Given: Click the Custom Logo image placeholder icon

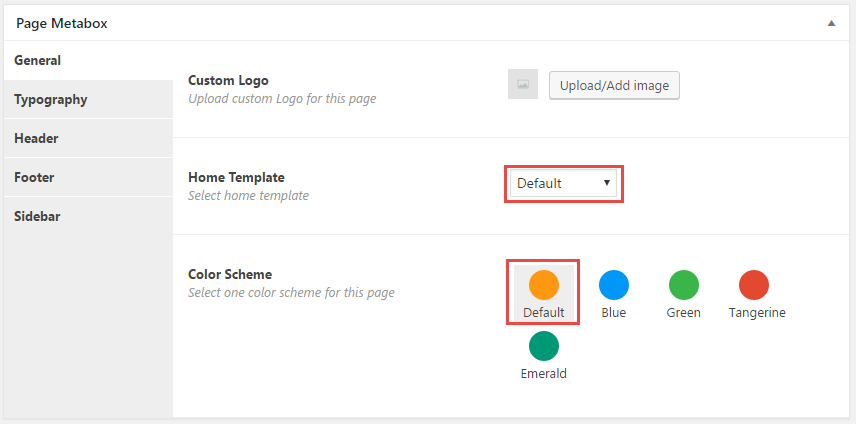Looking at the screenshot, I should (x=523, y=84).
